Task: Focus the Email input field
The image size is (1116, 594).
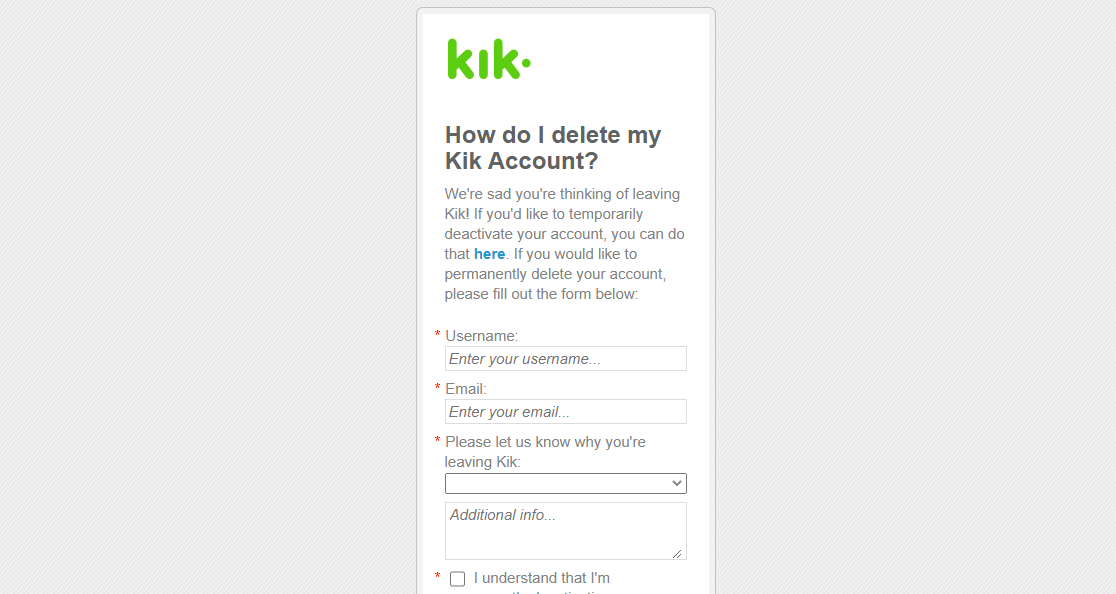Action: [565, 412]
